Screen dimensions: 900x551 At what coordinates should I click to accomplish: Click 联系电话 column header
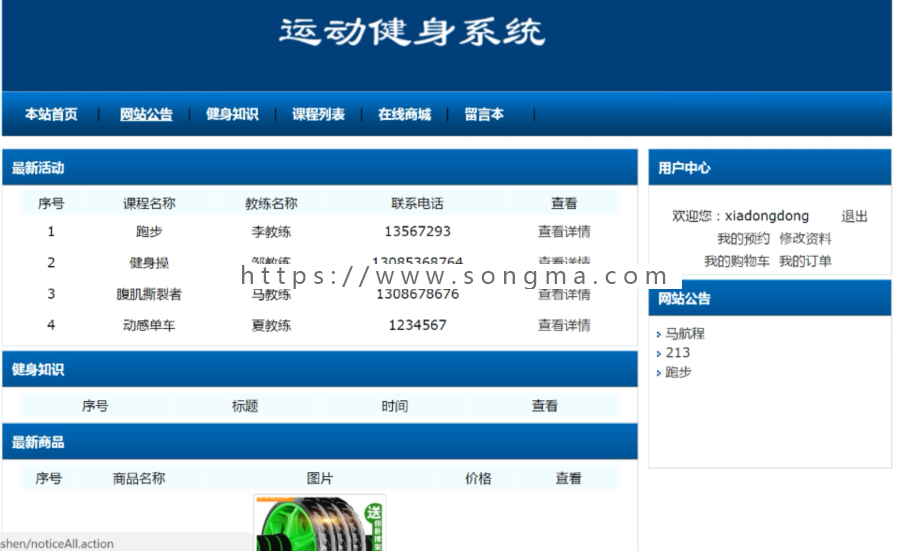(x=417, y=203)
